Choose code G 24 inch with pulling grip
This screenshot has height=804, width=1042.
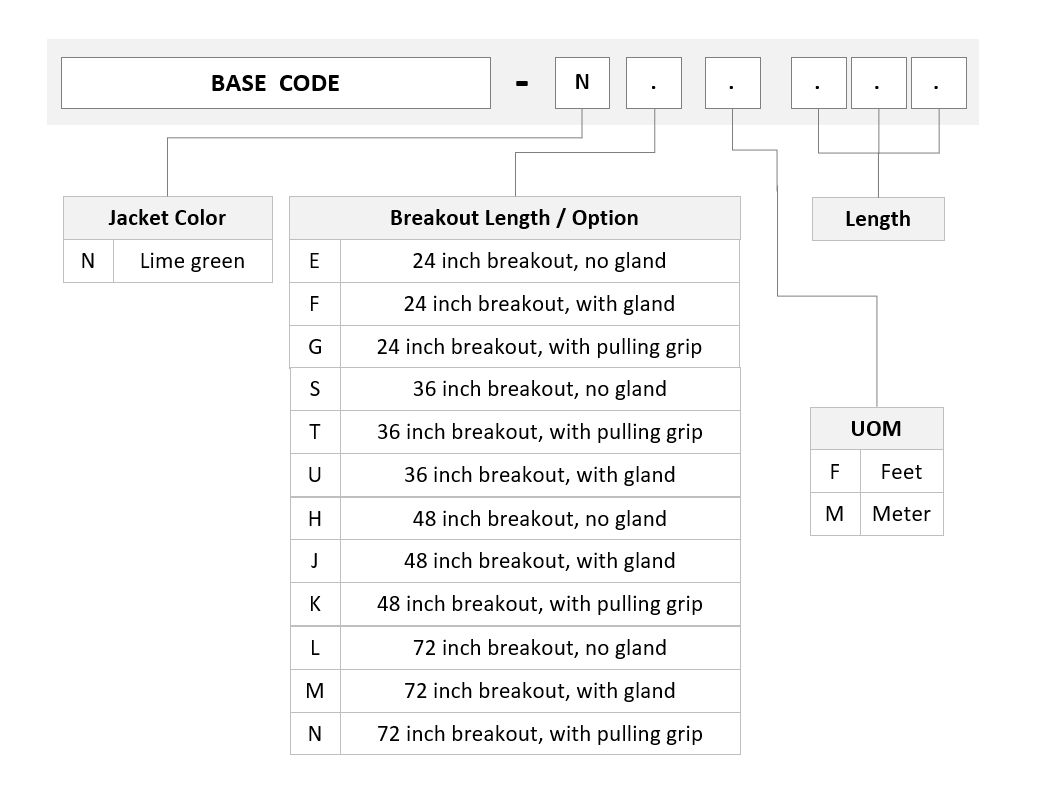point(515,347)
